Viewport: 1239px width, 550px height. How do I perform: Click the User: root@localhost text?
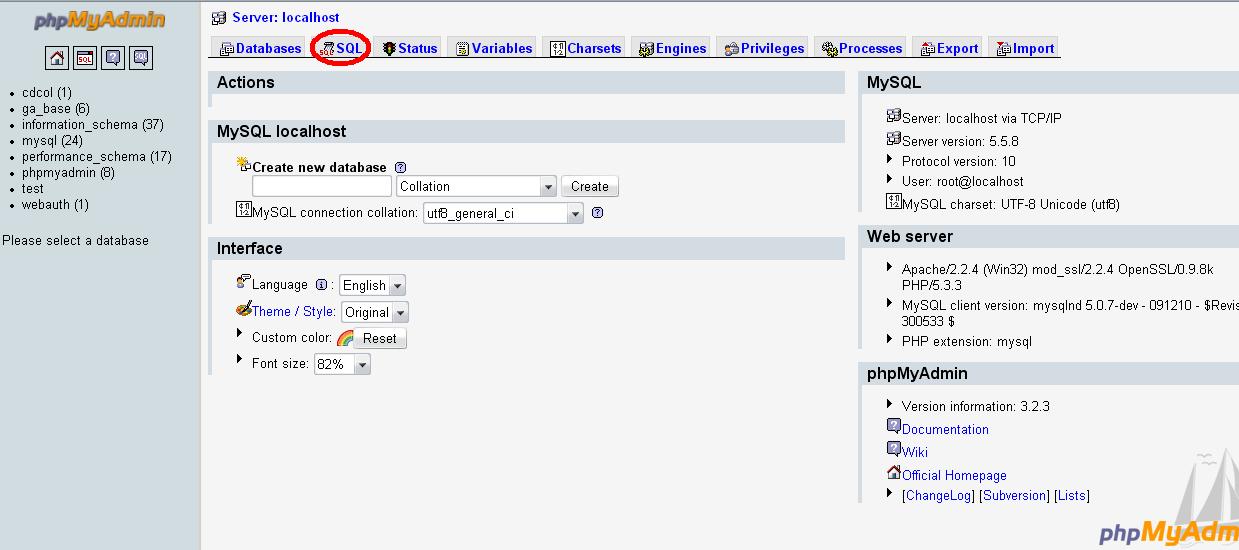point(963,181)
